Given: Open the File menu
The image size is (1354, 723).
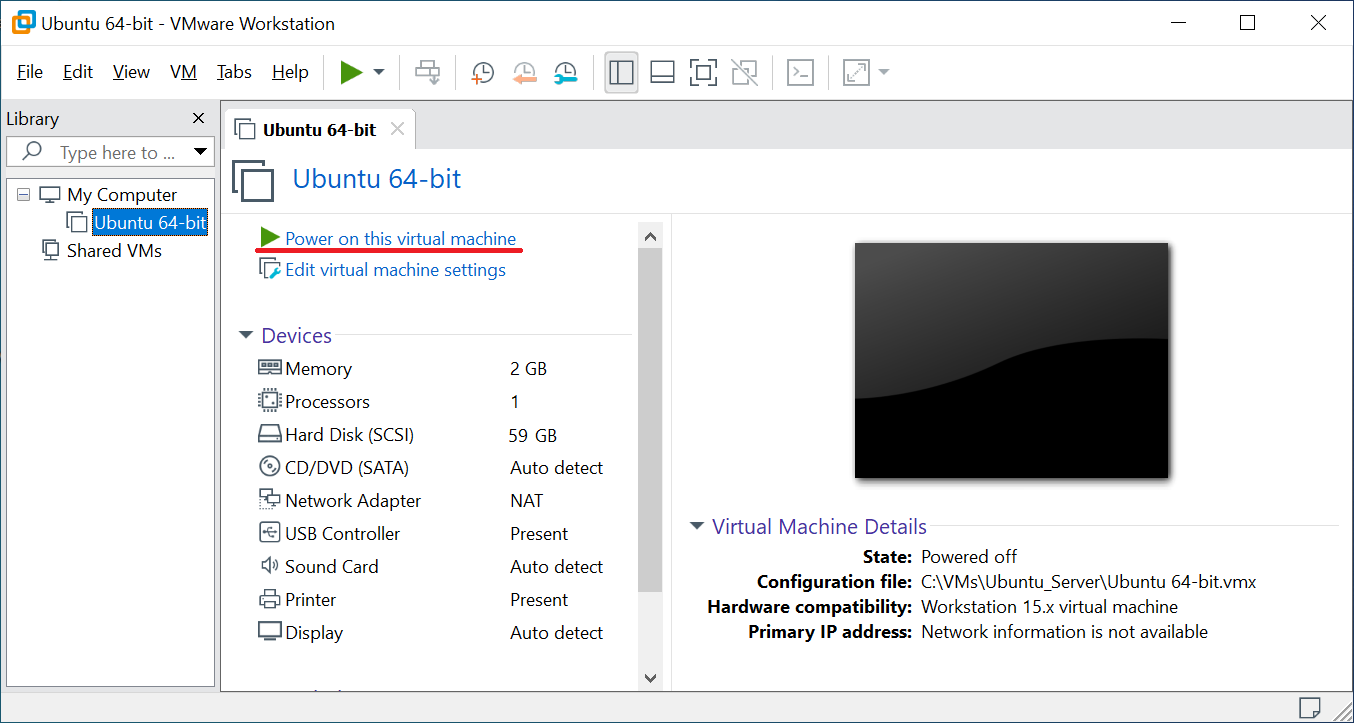Looking at the screenshot, I should 30,72.
